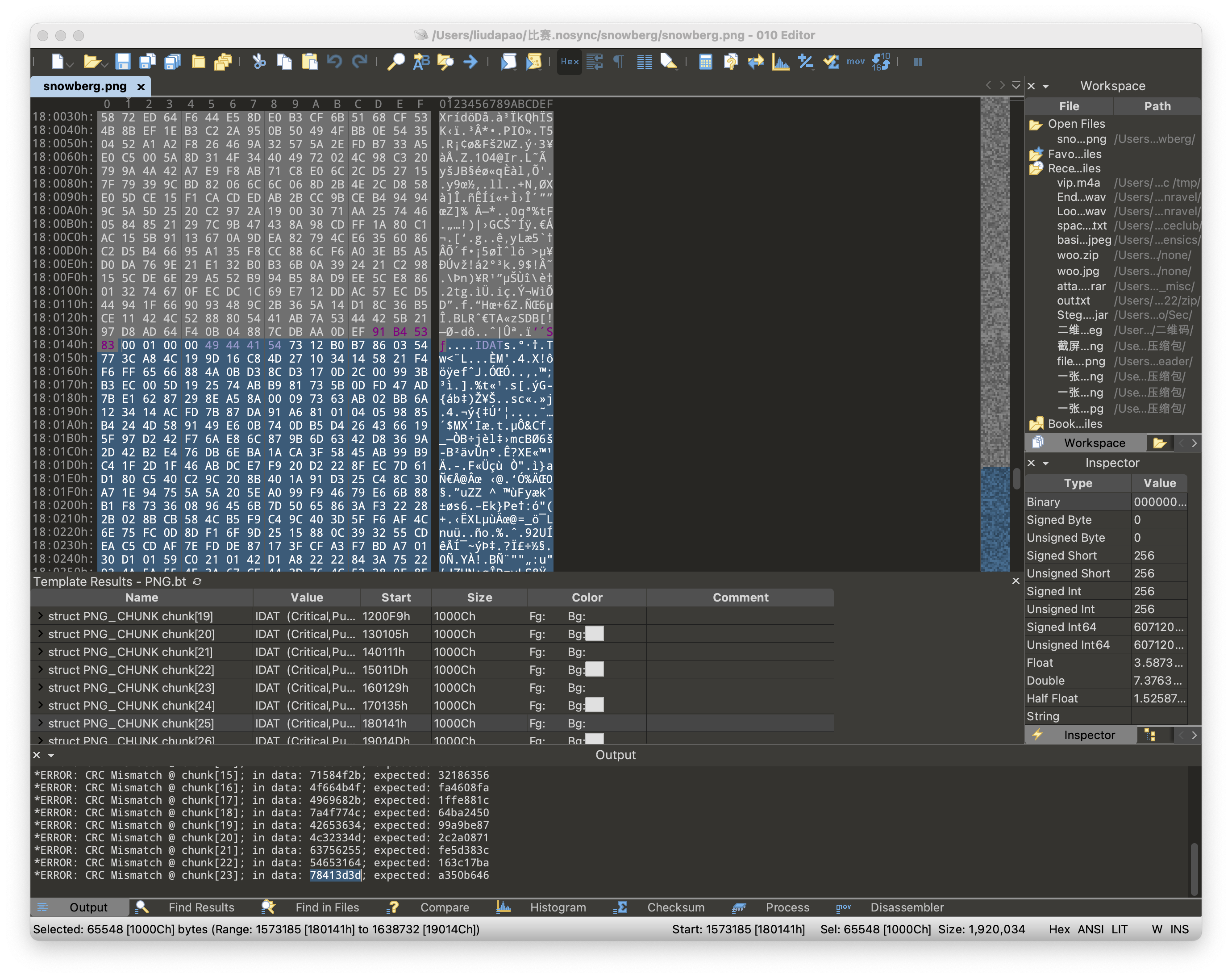
Task: Open the Checksum checkmark toolbar icon
Action: [x=831, y=61]
